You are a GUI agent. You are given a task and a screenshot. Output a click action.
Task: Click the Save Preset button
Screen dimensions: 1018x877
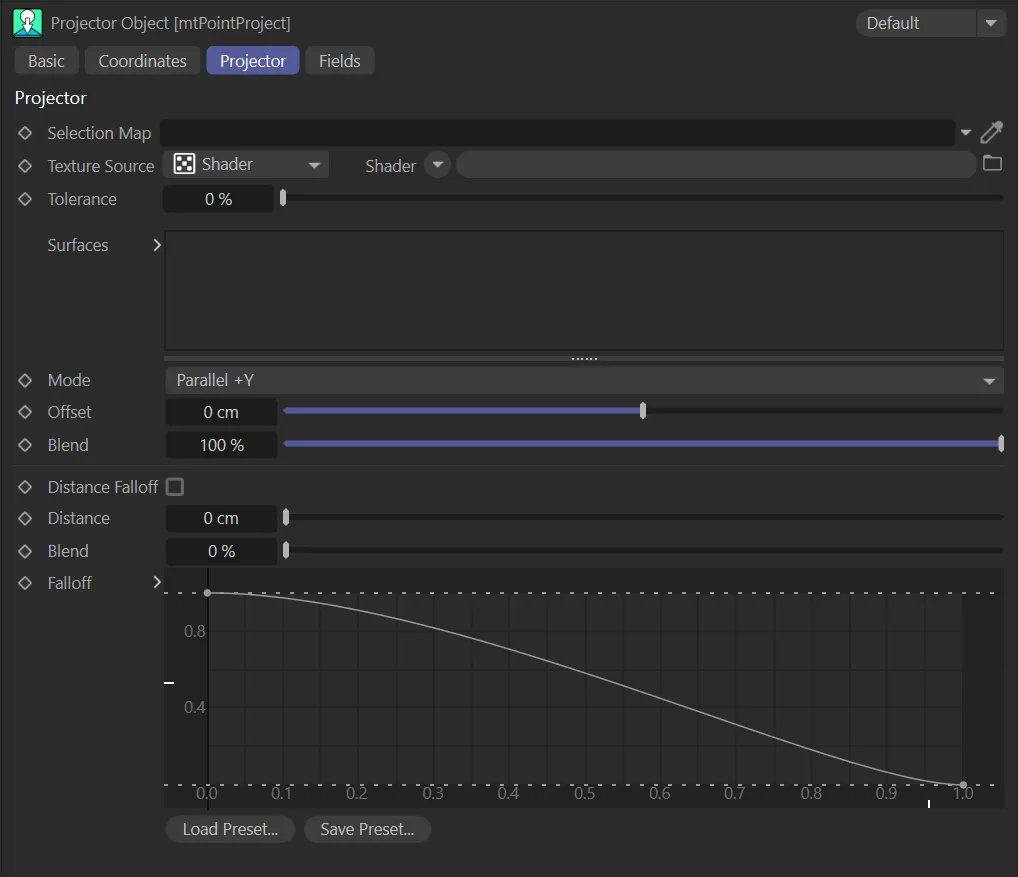click(367, 829)
